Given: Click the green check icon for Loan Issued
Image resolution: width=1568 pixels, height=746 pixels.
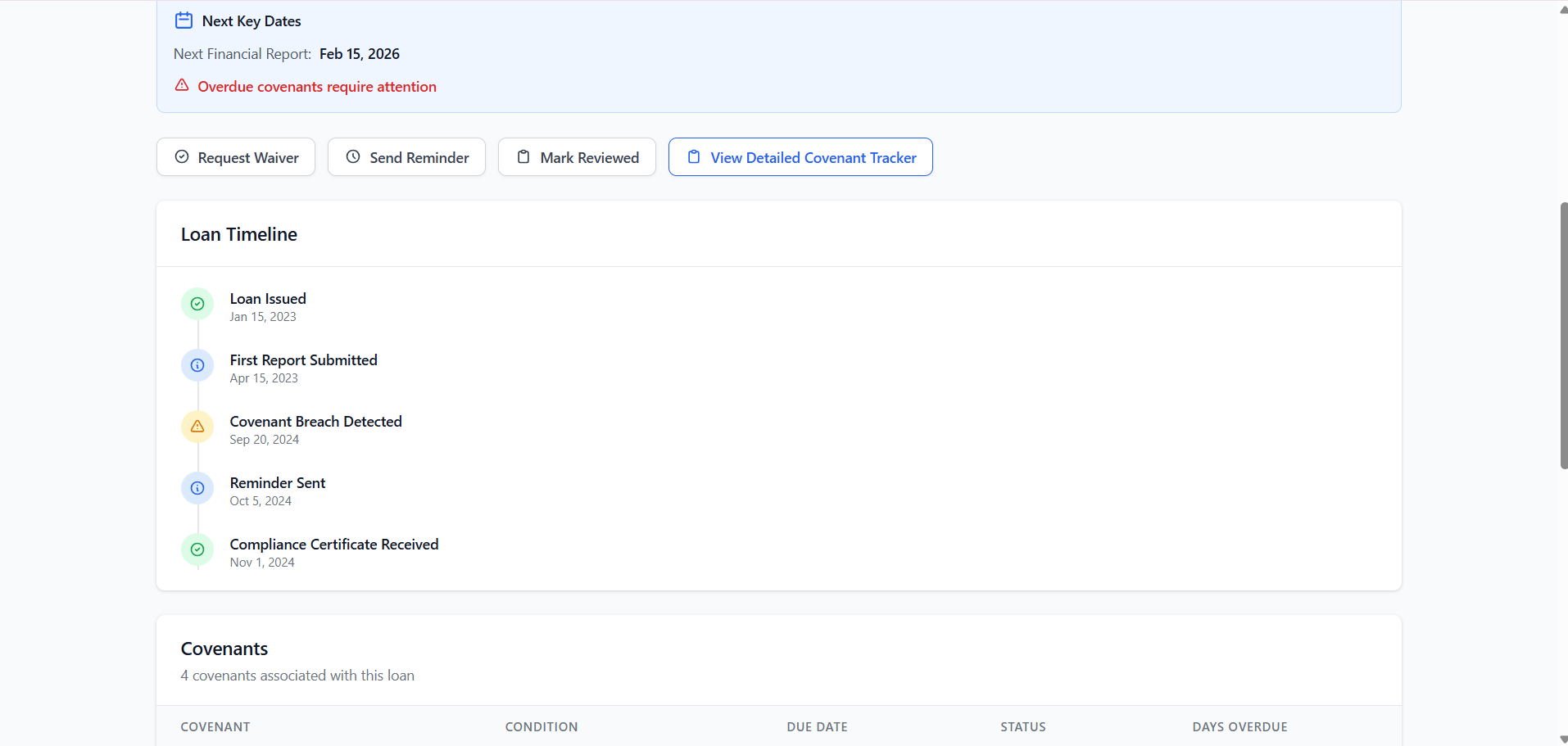Looking at the screenshot, I should pyautogui.click(x=197, y=304).
